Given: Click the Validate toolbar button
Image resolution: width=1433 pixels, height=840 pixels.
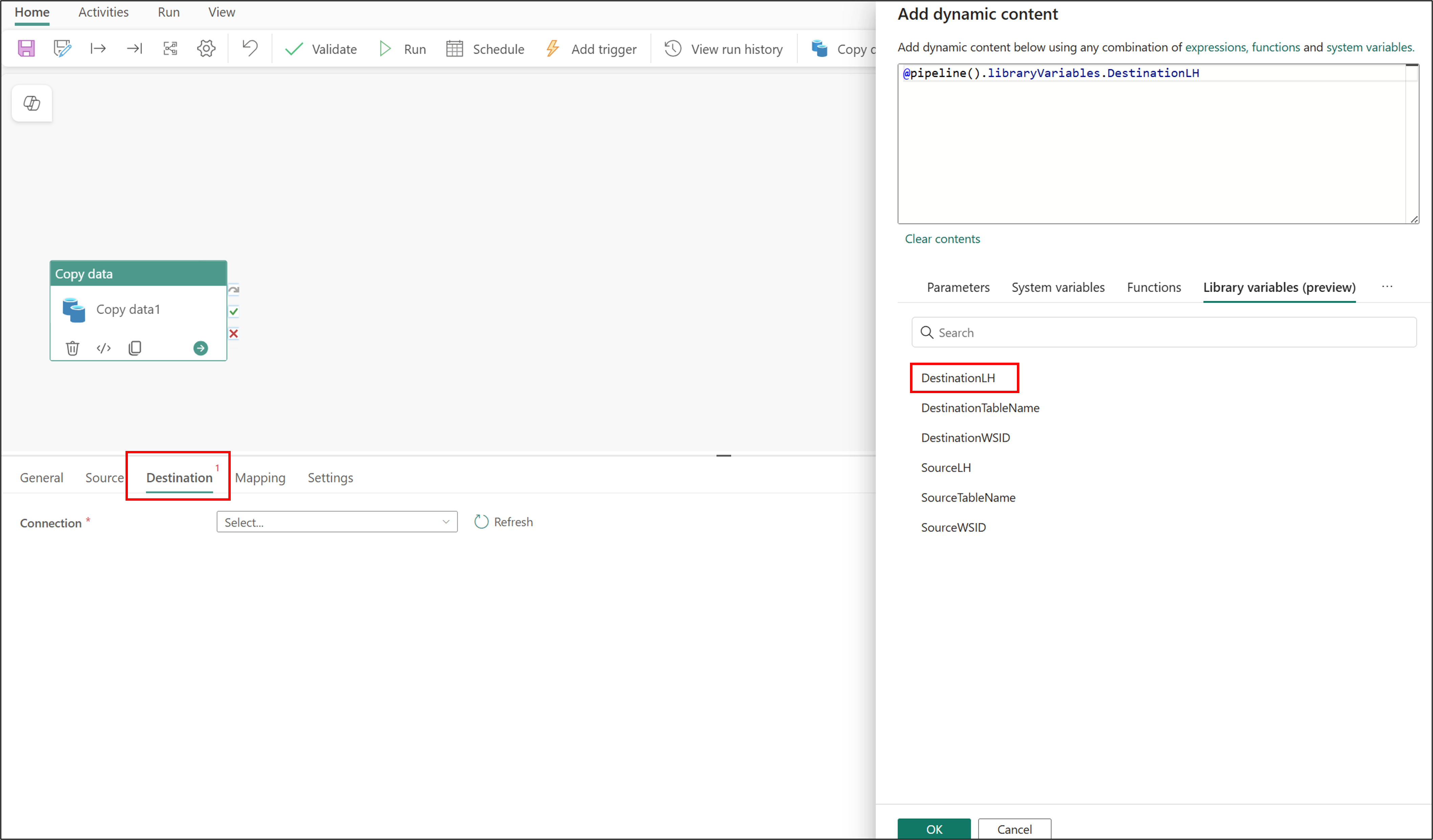Looking at the screenshot, I should 321,49.
